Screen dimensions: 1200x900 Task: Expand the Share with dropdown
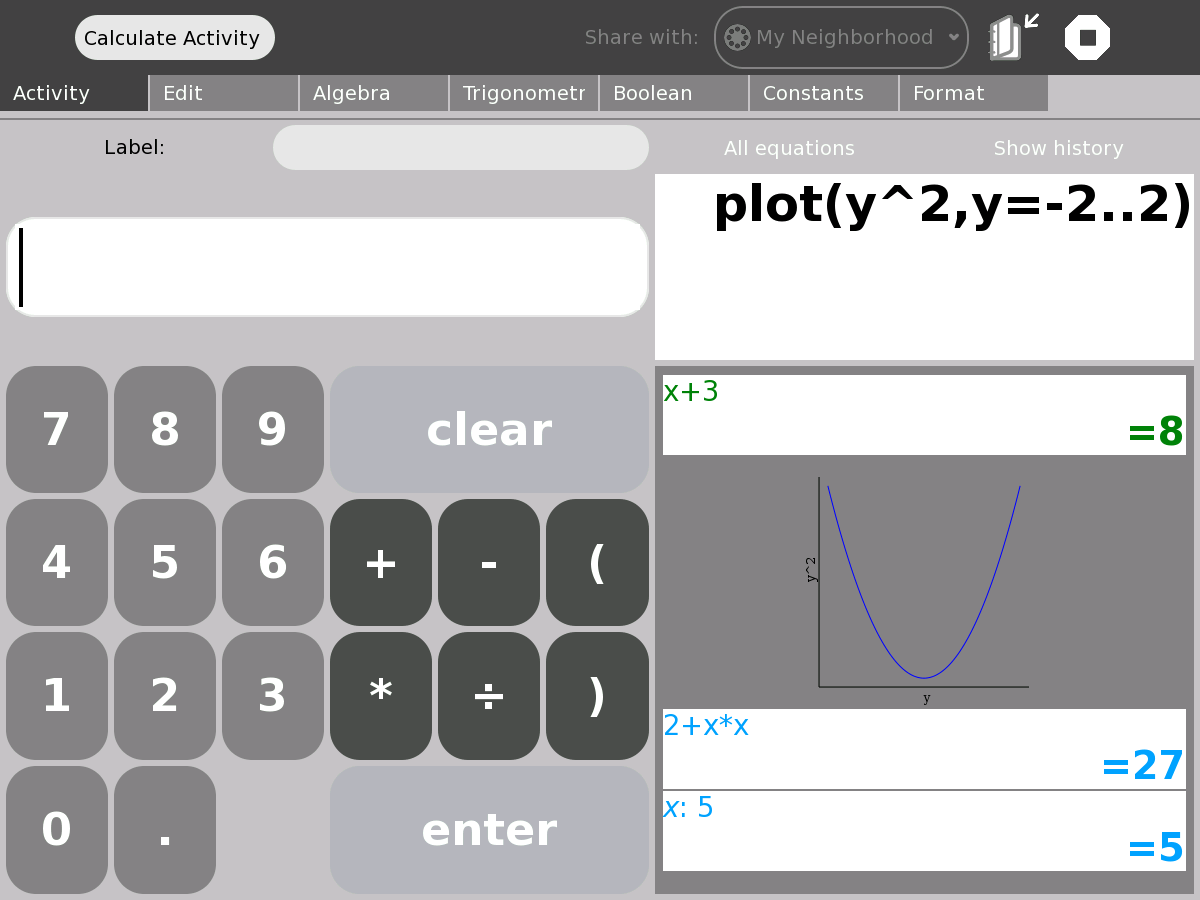tap(953, 38)
